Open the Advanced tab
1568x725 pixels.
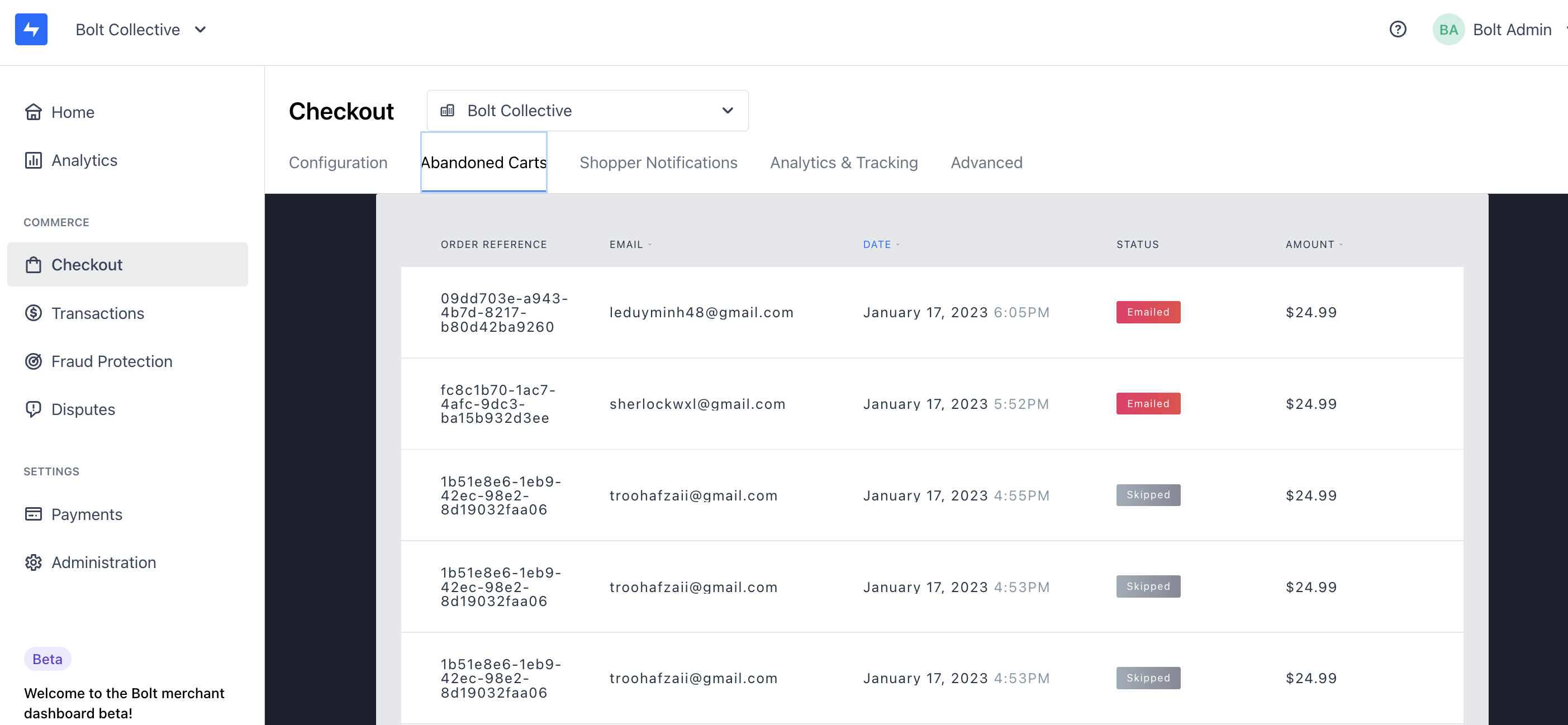(986, 163)
